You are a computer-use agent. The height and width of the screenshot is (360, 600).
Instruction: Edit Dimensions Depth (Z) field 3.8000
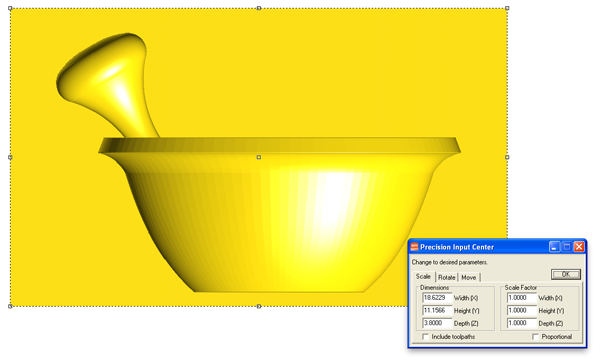[437, 323]
